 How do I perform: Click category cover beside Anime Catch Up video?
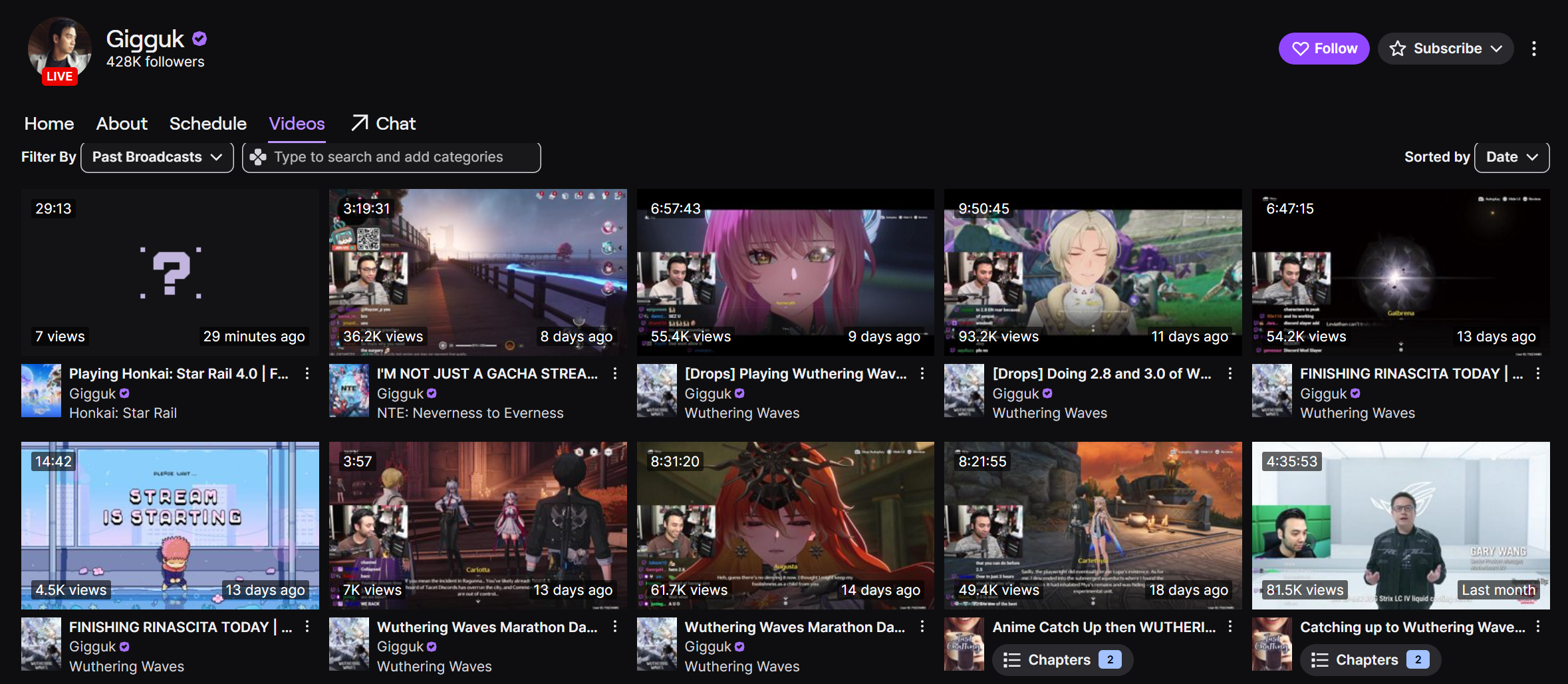click(x=964, y=643)
